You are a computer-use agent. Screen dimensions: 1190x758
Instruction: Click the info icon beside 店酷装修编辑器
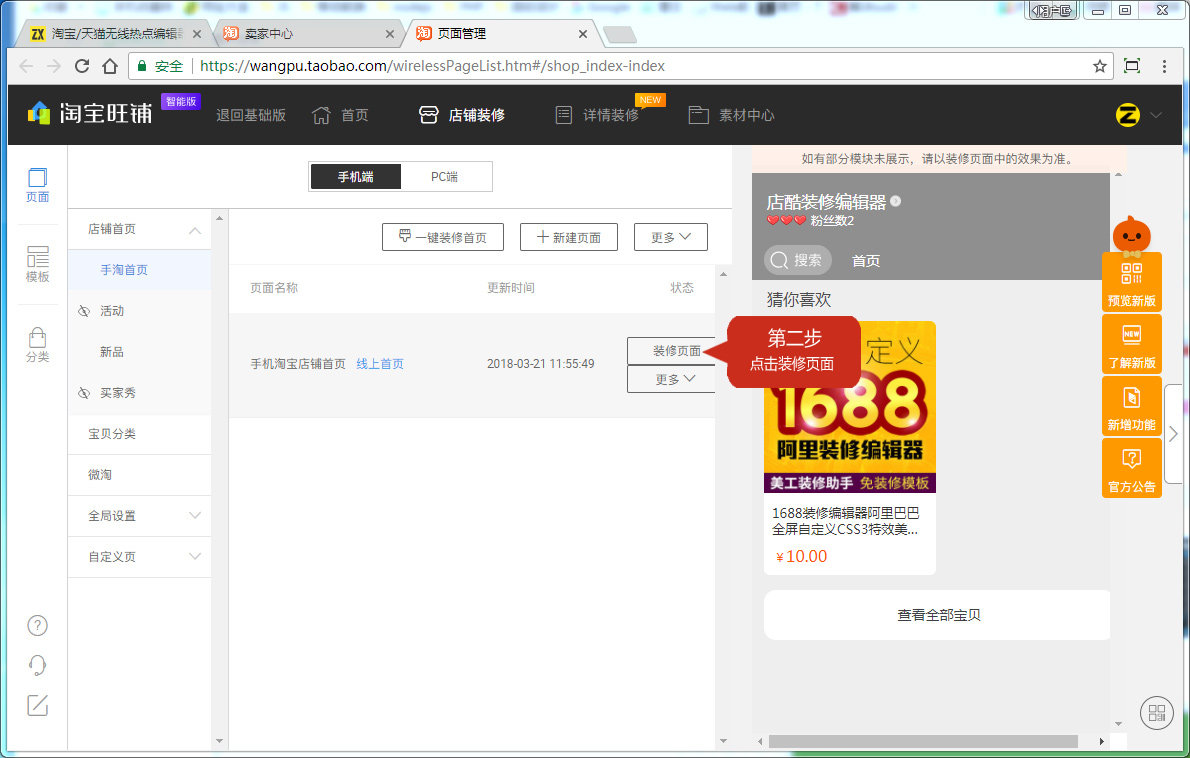[x=896, y=201]
